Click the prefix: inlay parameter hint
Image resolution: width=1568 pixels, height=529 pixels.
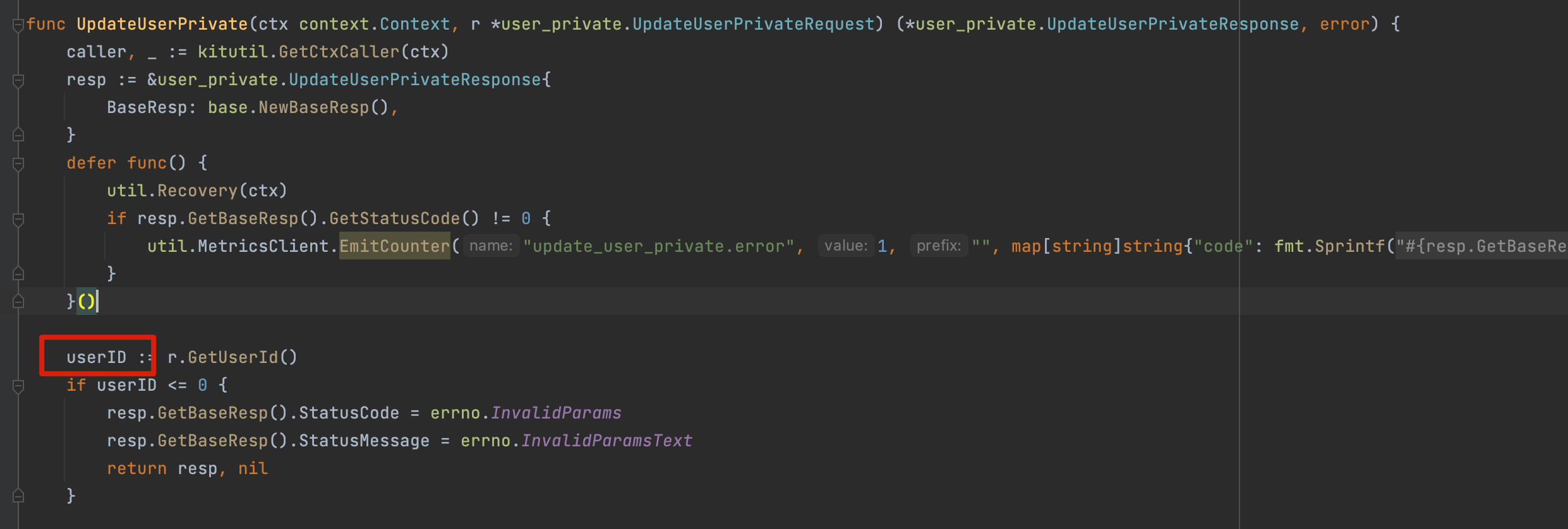click(x=939, y=246)
